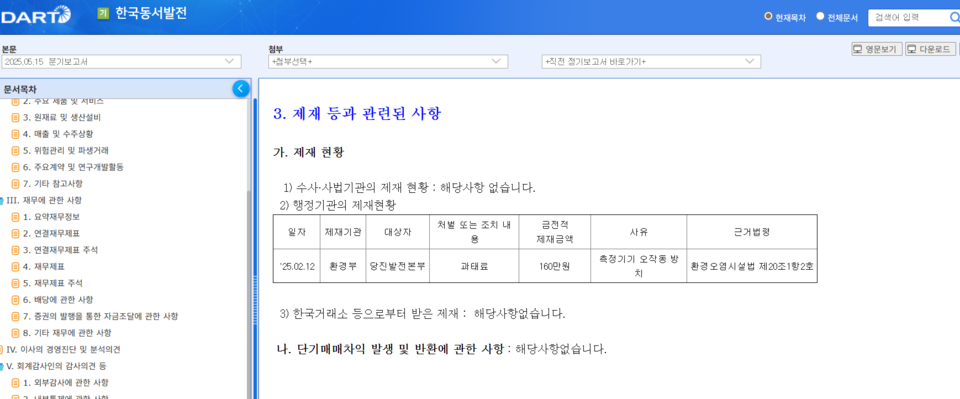Open 2. 연결재무제표 section
960x399 pixels.
pos(51,233)
